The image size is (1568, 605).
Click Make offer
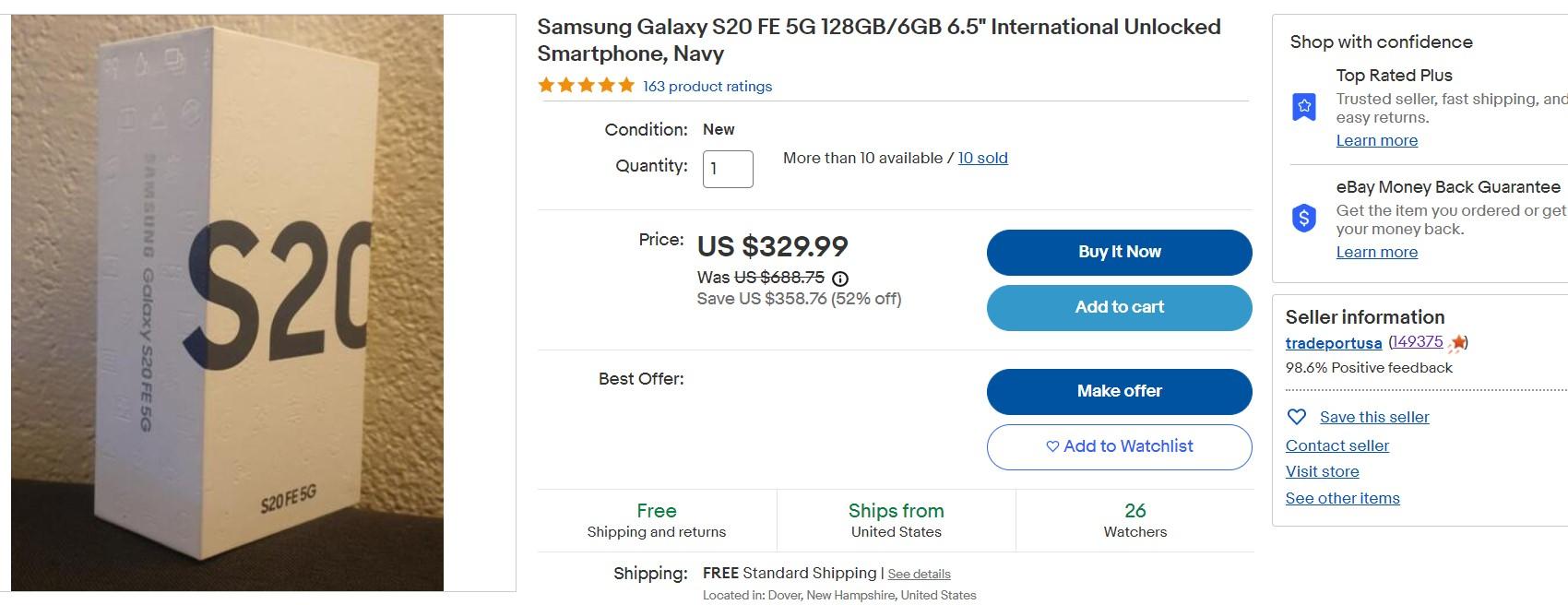[1119, 391]
